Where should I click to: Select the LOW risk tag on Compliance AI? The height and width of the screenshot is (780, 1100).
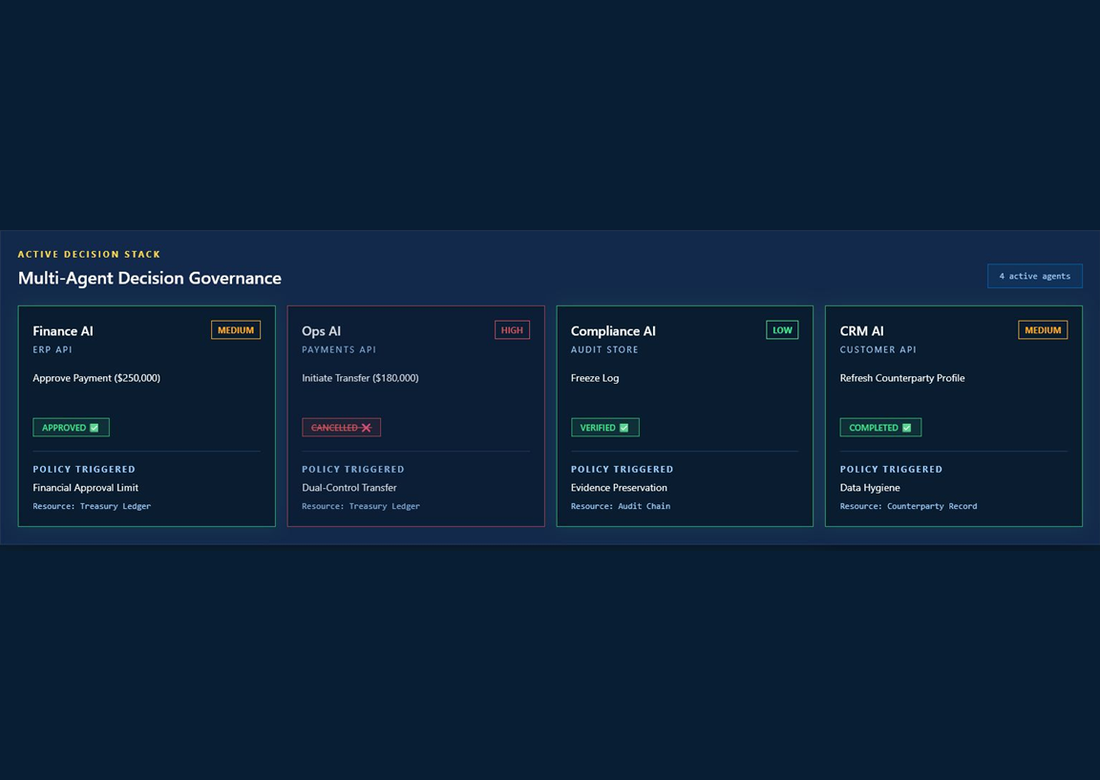(x=782, y=330)
